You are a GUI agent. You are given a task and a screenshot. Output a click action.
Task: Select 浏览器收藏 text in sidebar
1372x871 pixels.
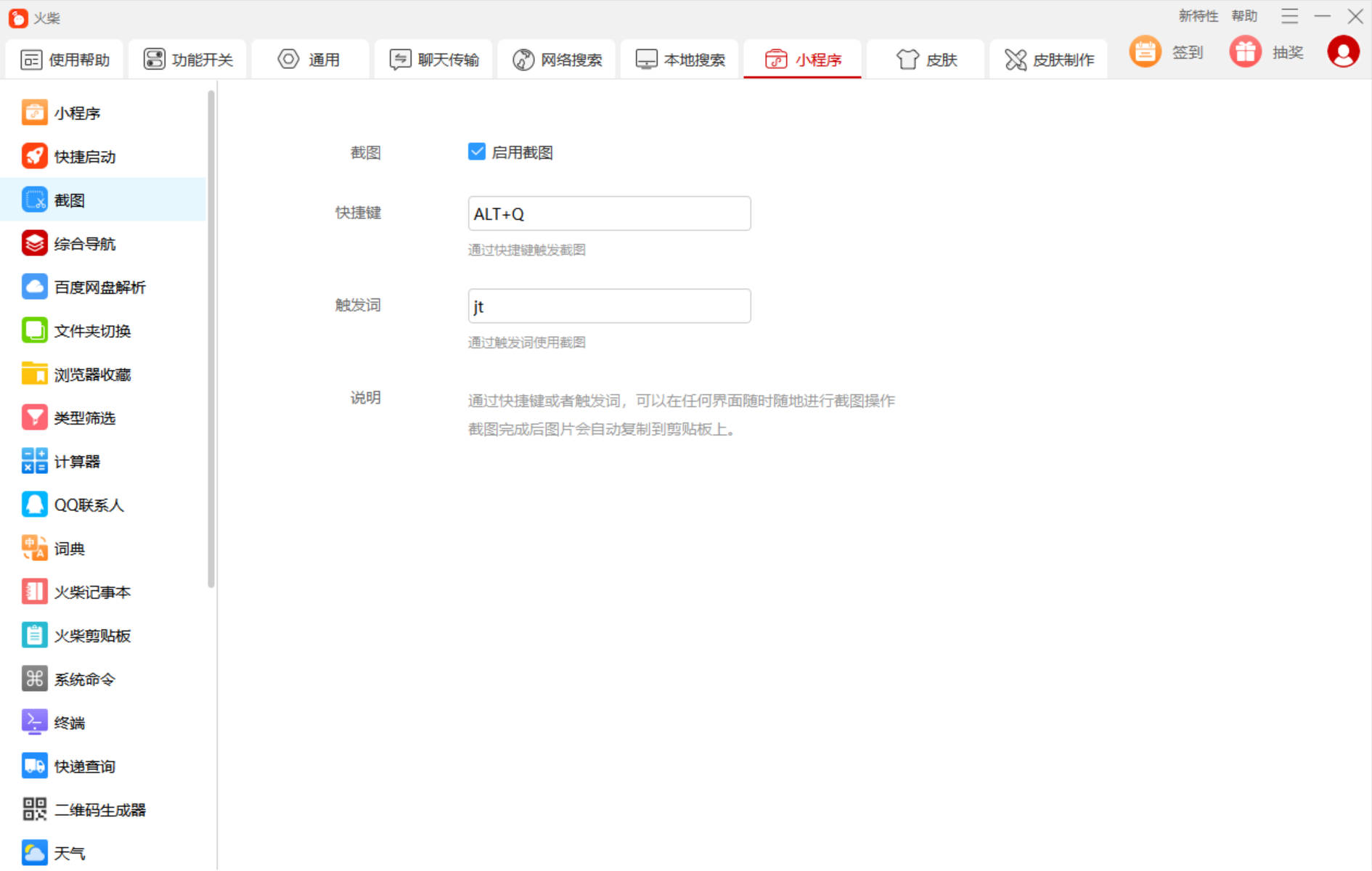[93, 375]
